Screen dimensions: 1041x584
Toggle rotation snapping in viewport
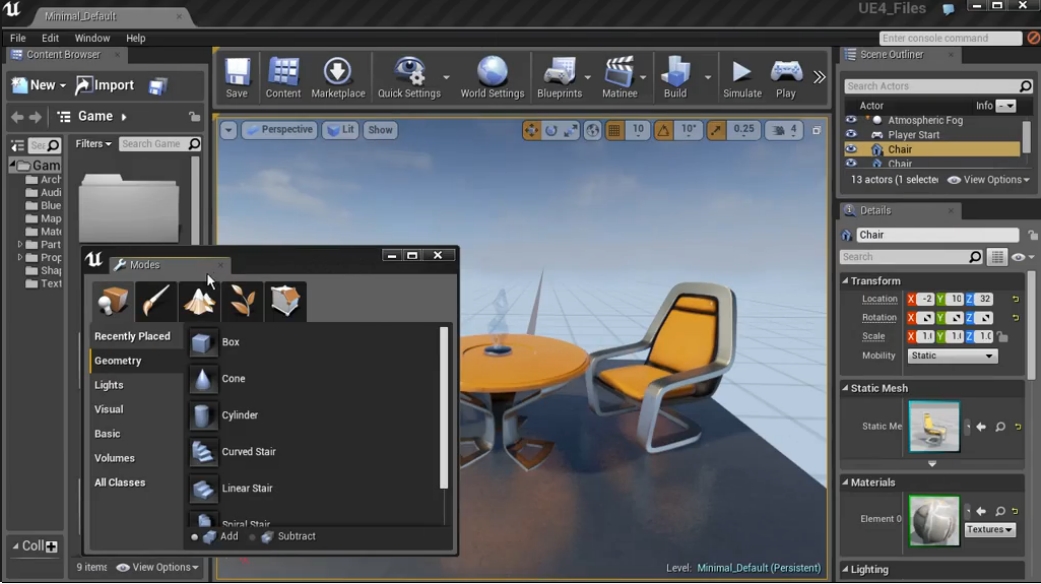(x=663, y=131)
